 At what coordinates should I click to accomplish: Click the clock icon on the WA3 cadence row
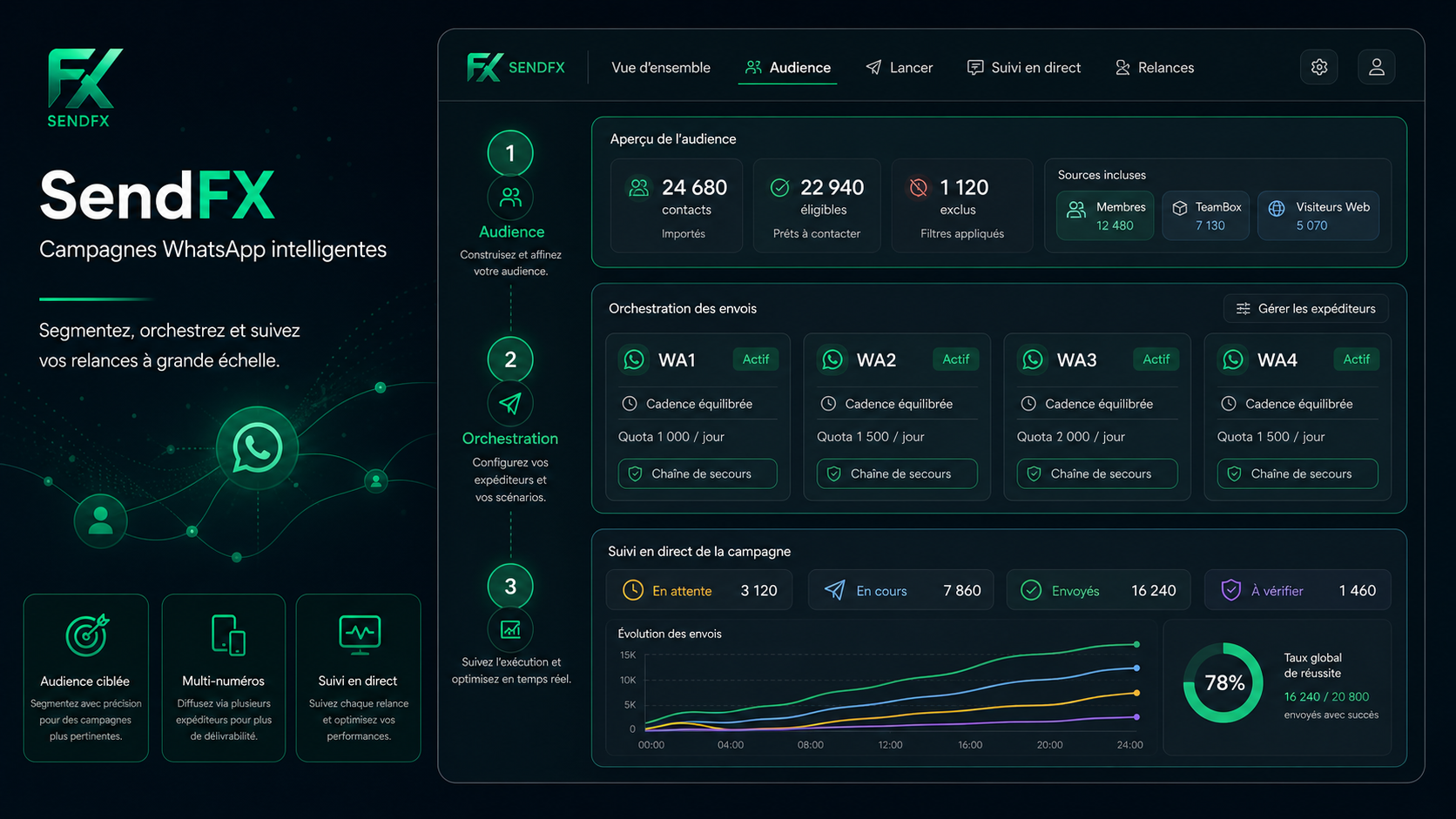coord(1028,404)
